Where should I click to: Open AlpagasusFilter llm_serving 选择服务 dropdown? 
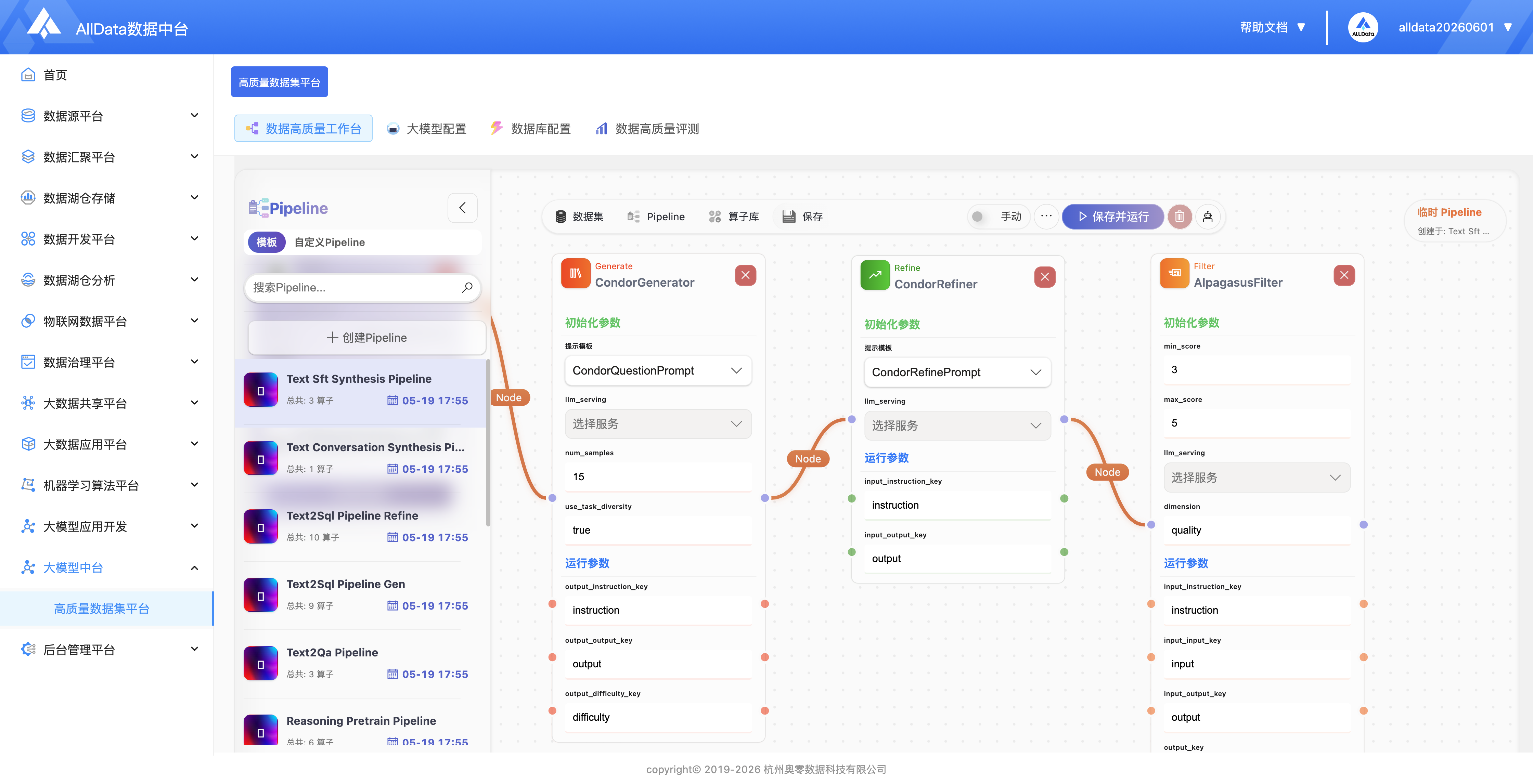tap(1256, 478)
